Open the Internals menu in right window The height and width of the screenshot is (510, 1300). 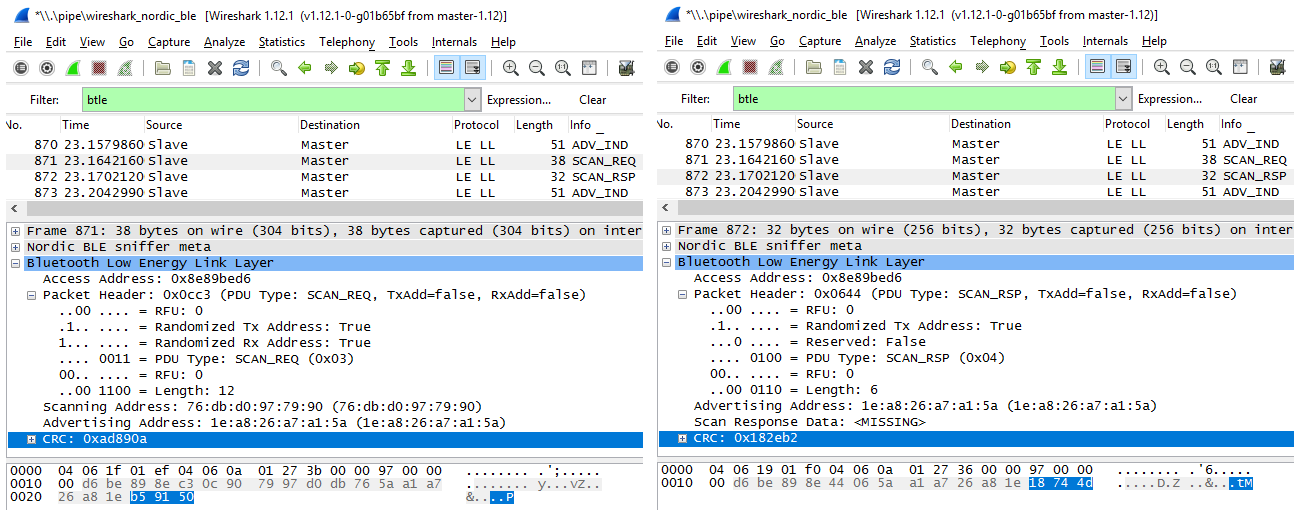point(1105,41)
